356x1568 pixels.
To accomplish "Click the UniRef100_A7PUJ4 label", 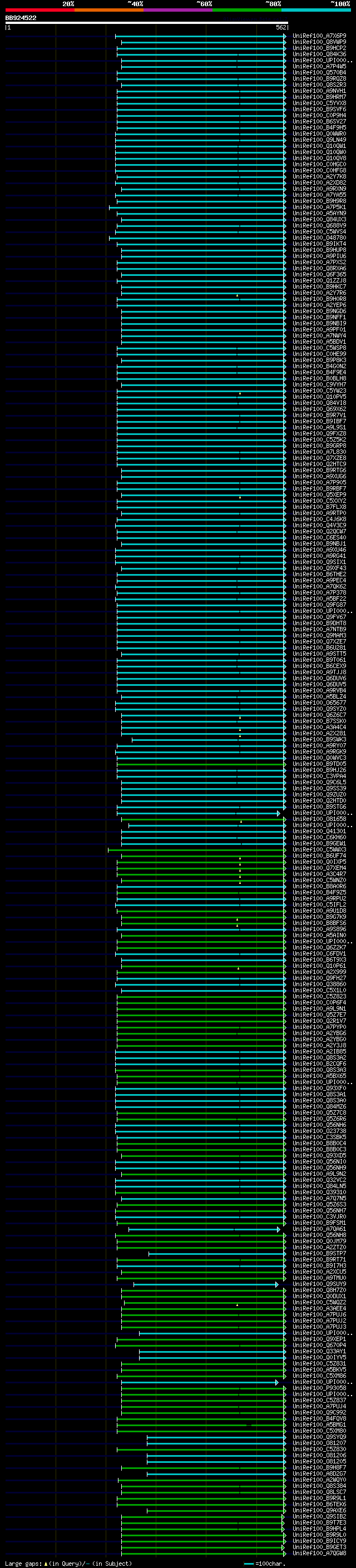I will coord(319,1406).
